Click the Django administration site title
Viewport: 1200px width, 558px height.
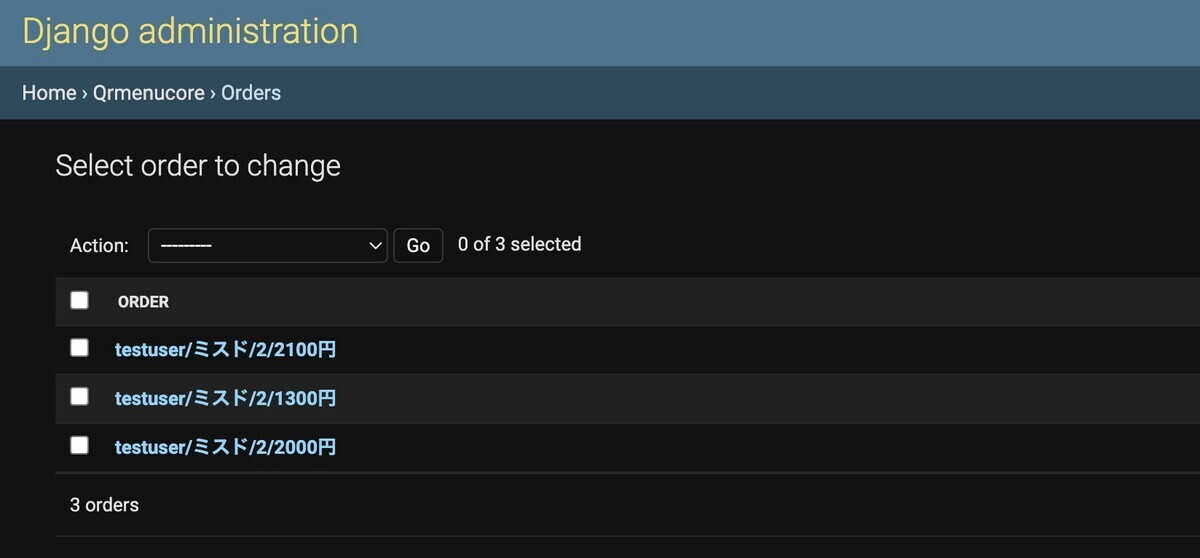pos(190,31)
